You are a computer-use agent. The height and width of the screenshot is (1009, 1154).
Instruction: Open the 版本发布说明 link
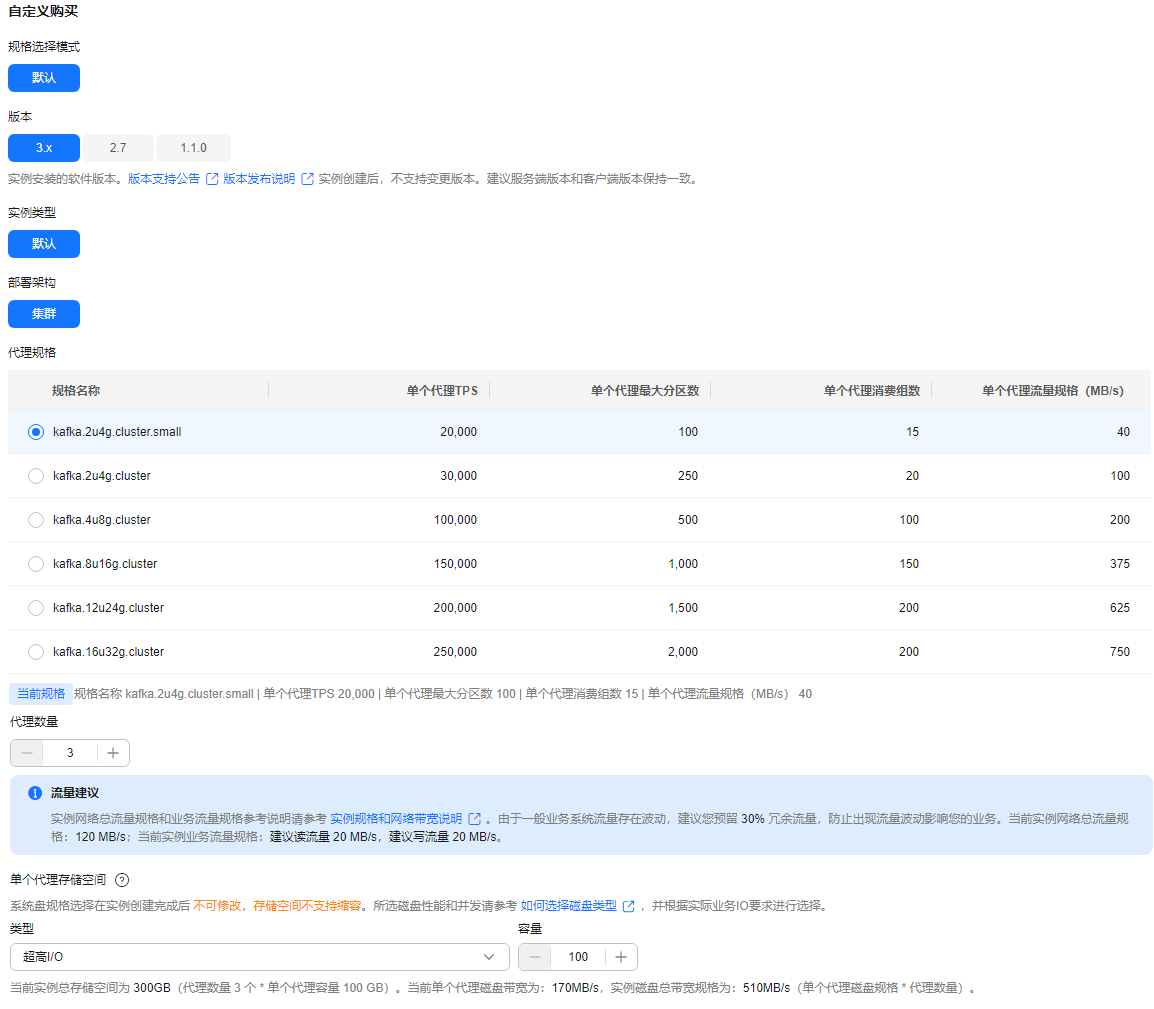[x=259, y=179]
